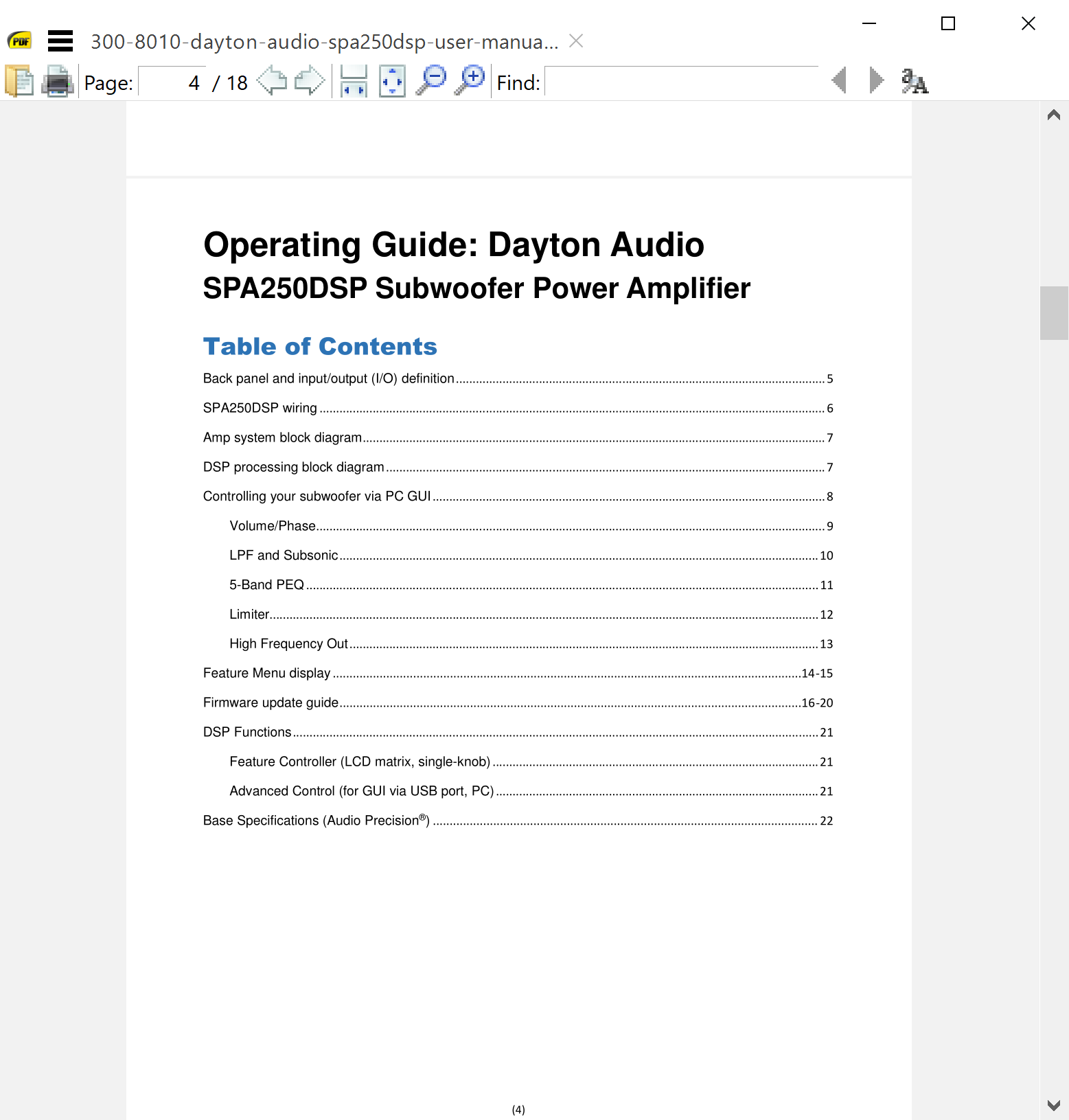This screenshot has height=1120, width=1069.
Task: Open DSP Functions contents entry
Action: [x=518, y=732]
